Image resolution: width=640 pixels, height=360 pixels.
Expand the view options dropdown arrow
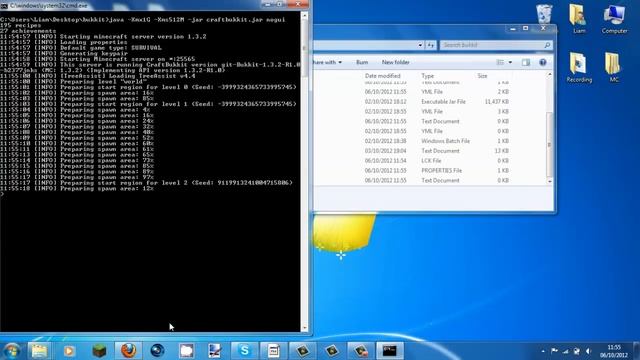pos(510,62)
